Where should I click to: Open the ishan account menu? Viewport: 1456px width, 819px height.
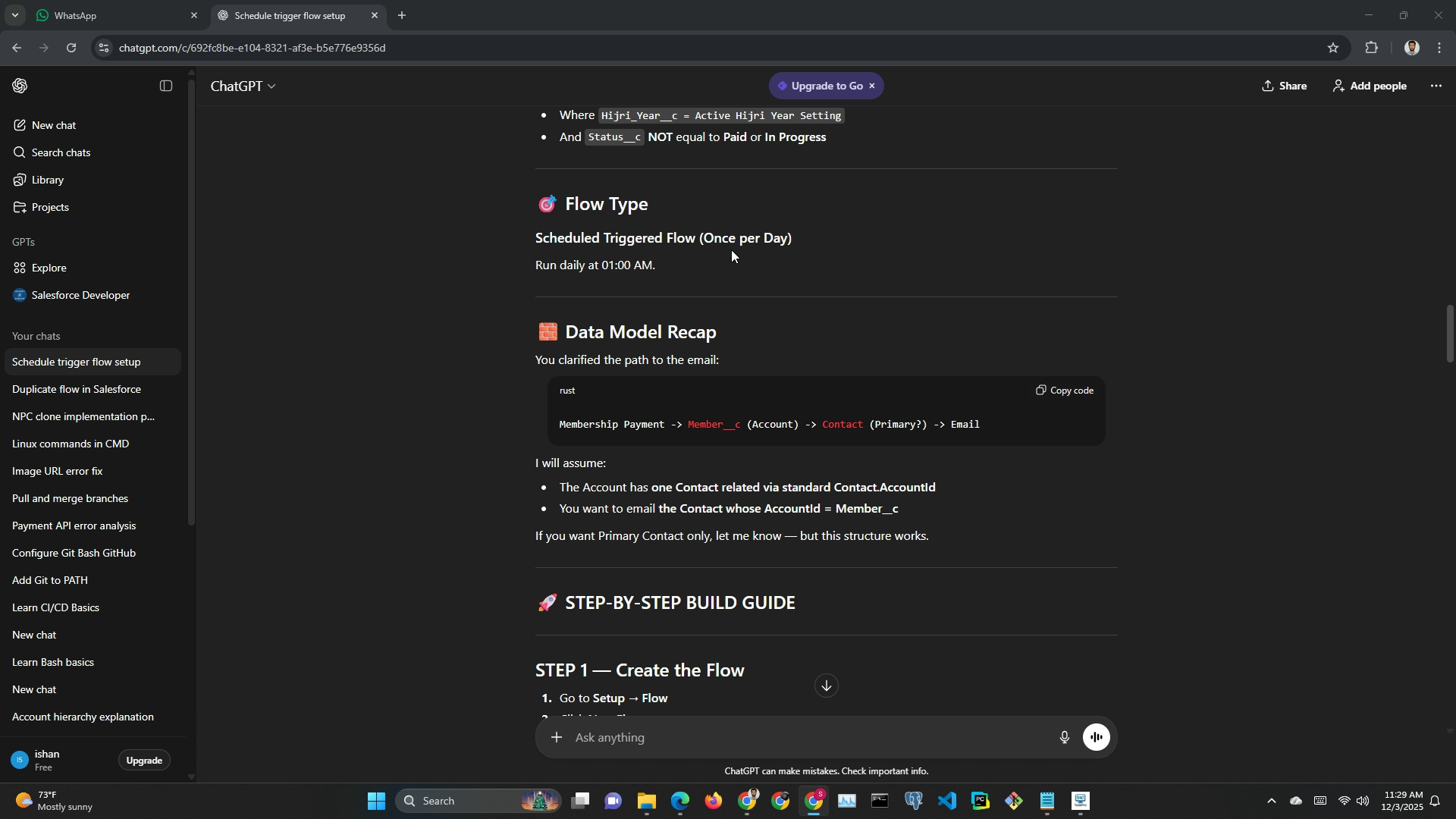coord(45,760)
